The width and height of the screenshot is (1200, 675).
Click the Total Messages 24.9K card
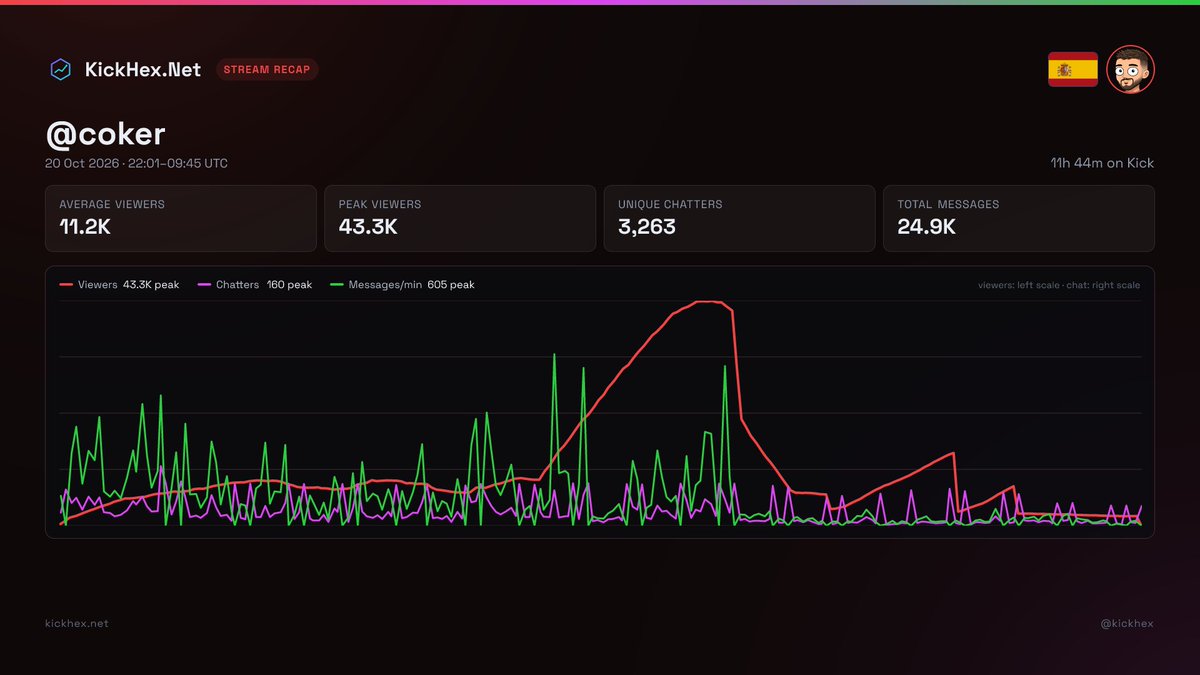coord(1019,218)
